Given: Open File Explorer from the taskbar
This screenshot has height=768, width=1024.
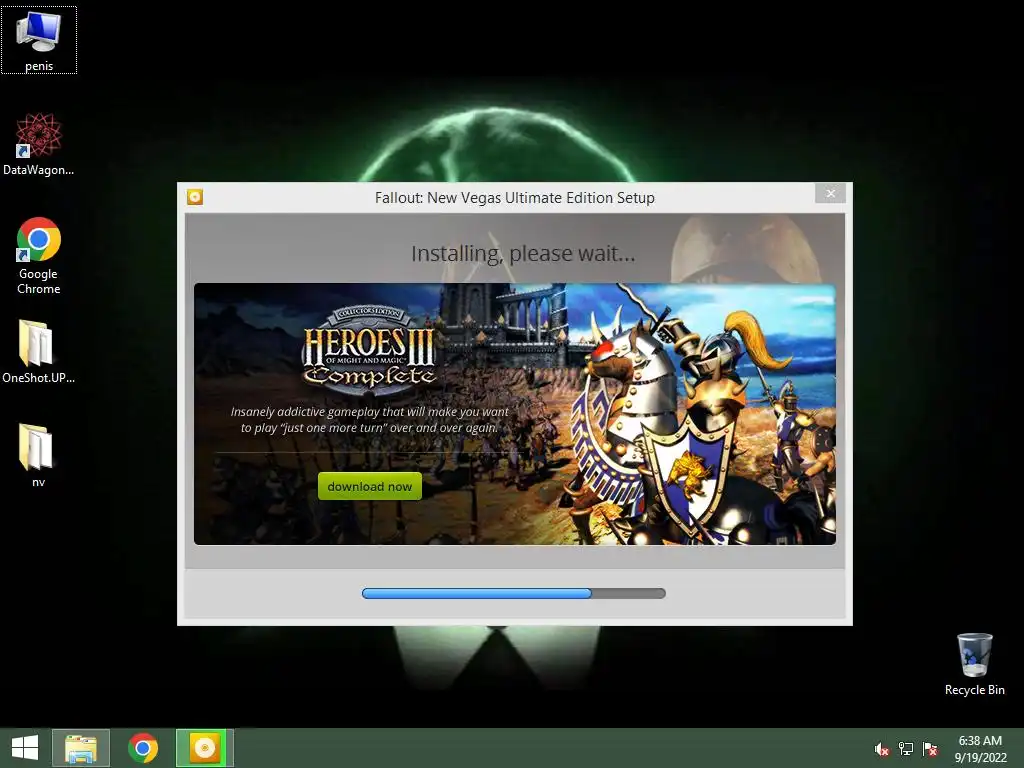Looking at the screenshot, I should 81,748.
